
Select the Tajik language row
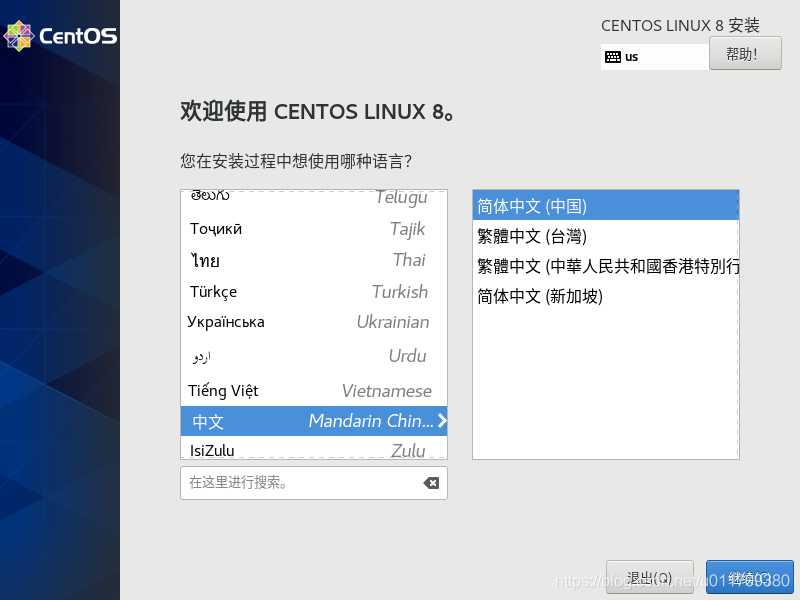[313, 229]
